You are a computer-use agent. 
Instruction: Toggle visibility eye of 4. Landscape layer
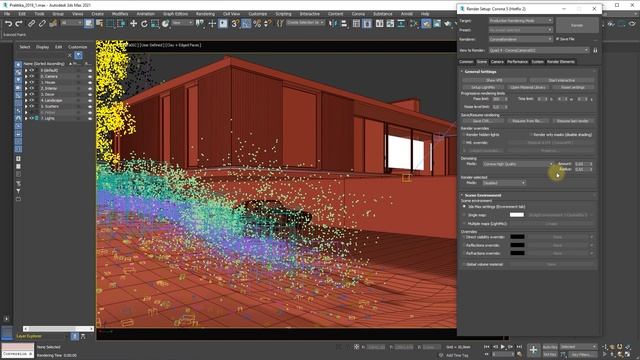pyautogui.click(x=31, y=100)
